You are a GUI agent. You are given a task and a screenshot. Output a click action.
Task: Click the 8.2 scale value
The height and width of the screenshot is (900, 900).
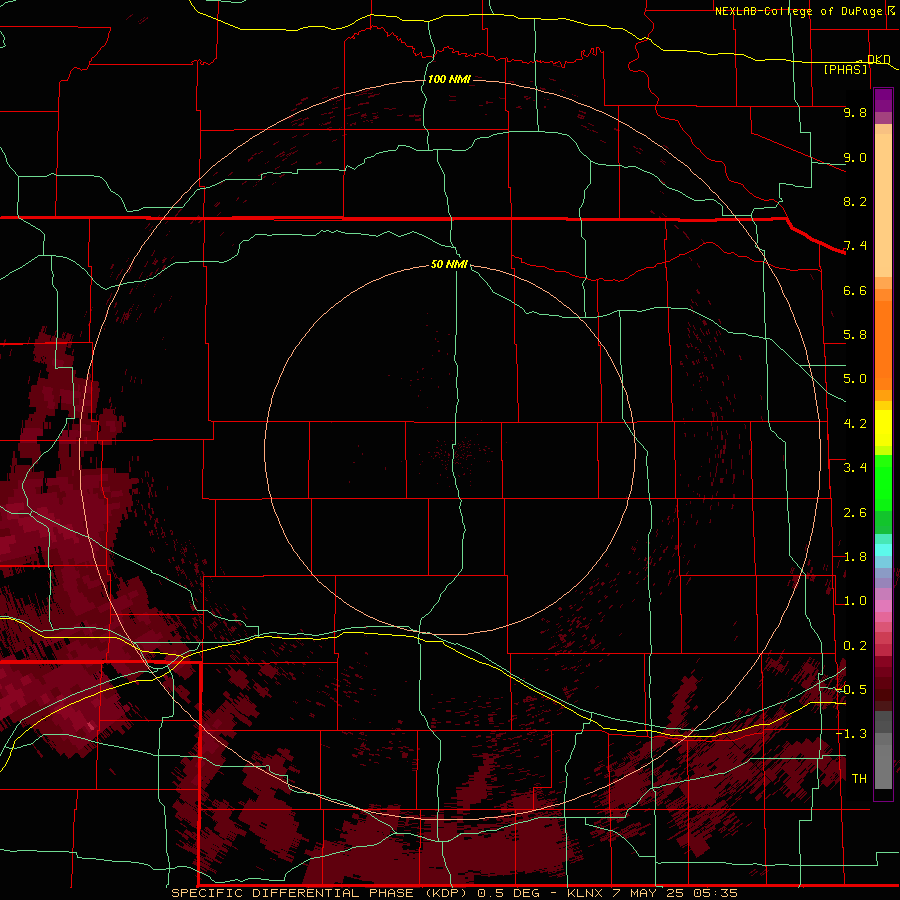(x=855, y=201)
